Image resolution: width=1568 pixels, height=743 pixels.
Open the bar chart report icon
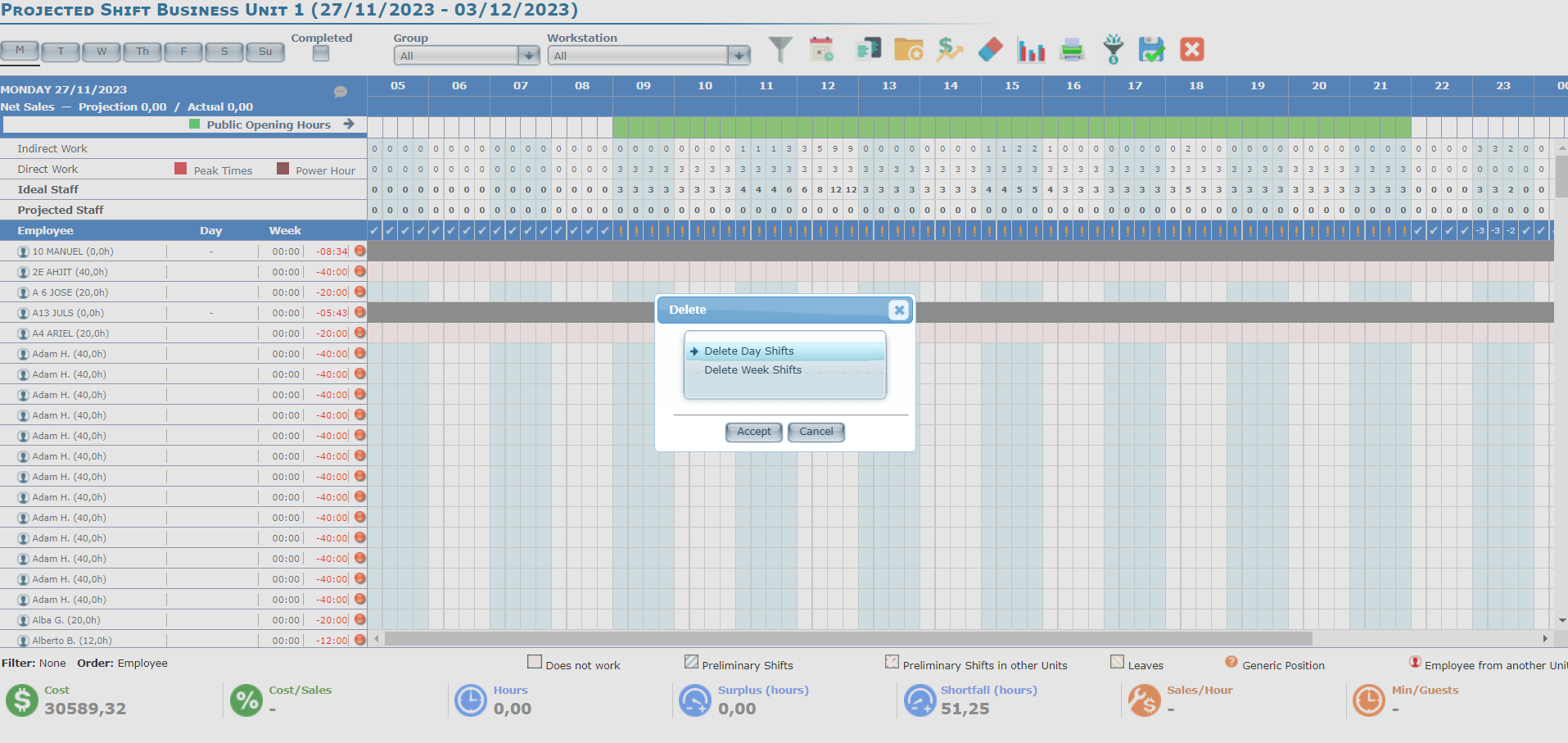pos(1032,50)
